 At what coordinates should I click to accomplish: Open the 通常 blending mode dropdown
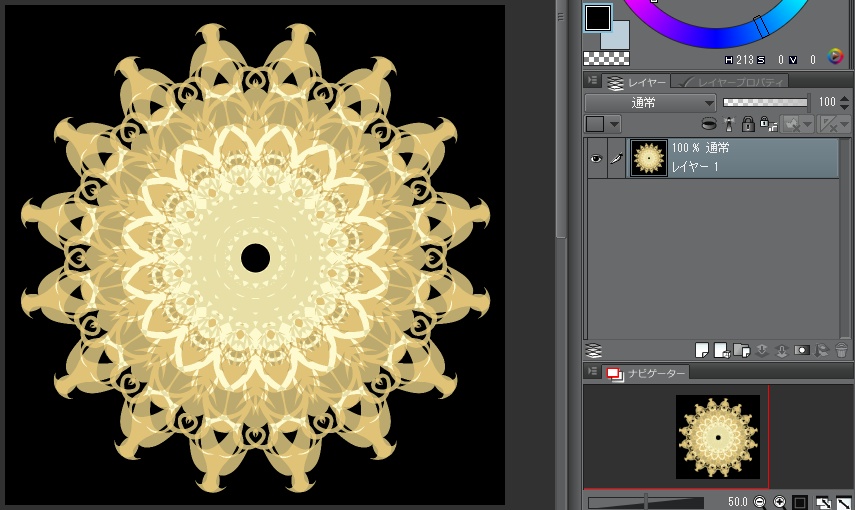click(x=650, y=102)
